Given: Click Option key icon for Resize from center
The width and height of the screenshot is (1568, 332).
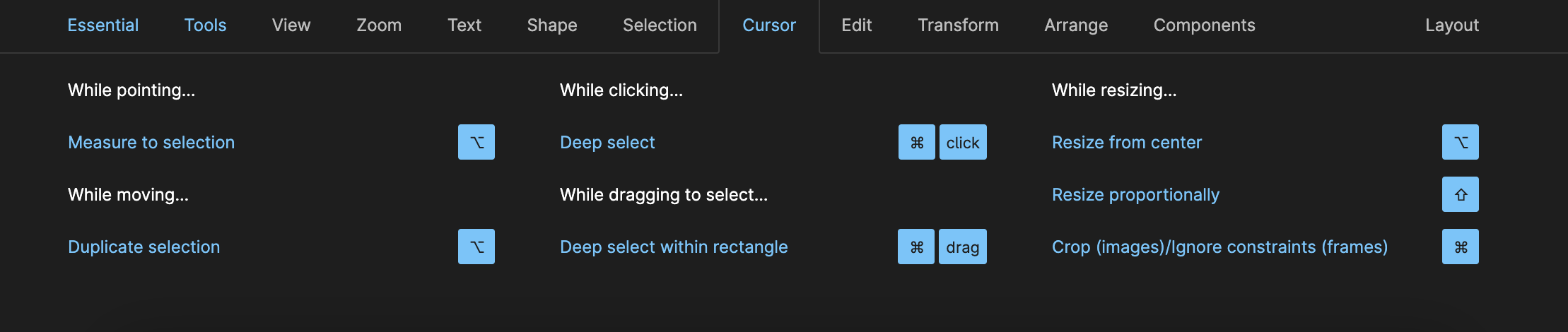Looking at the screenshot, I should [x=1461, y=142].
